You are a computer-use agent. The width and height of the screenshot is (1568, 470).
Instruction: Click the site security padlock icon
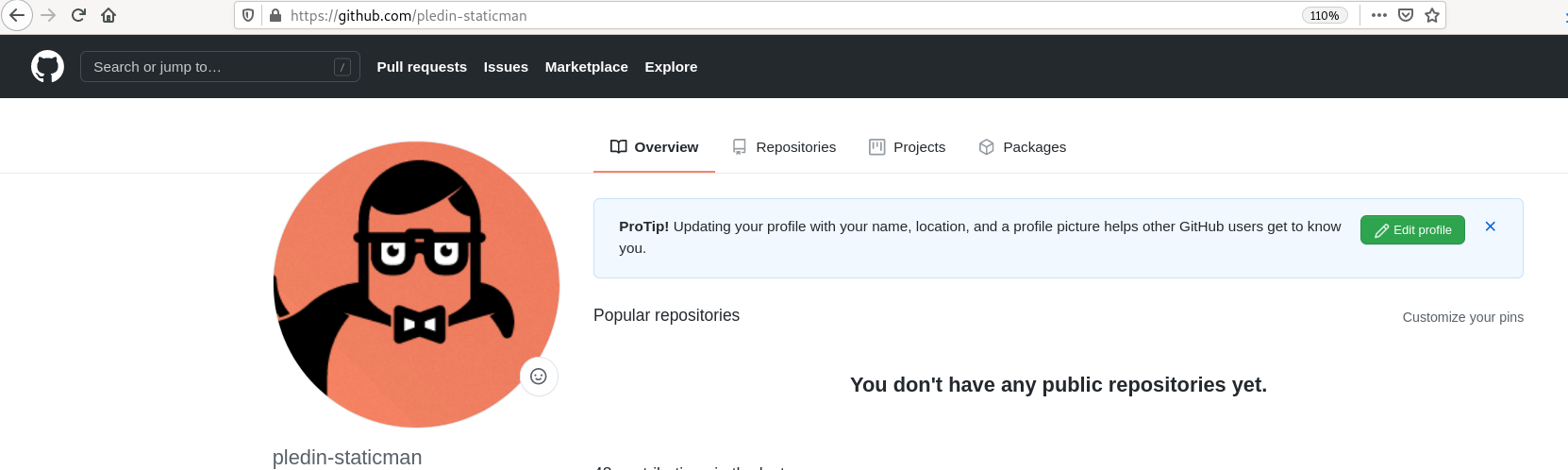pyautogui.click(x=275, y=15)
